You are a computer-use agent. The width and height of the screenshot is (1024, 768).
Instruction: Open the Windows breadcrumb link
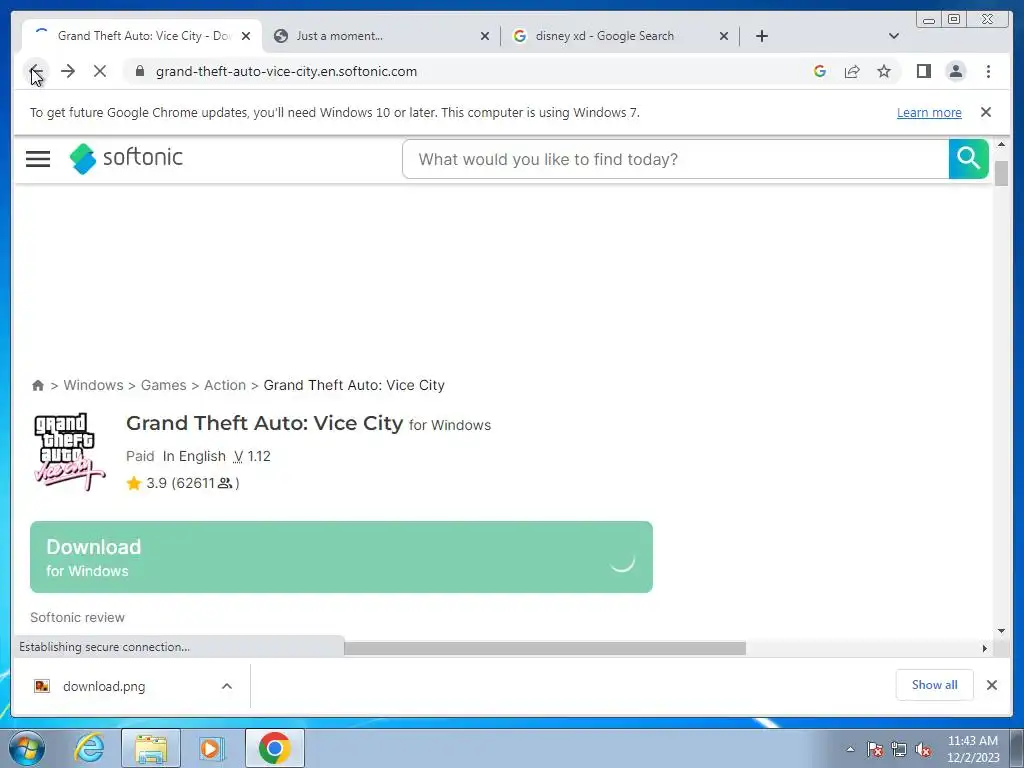tap(93, 385)
